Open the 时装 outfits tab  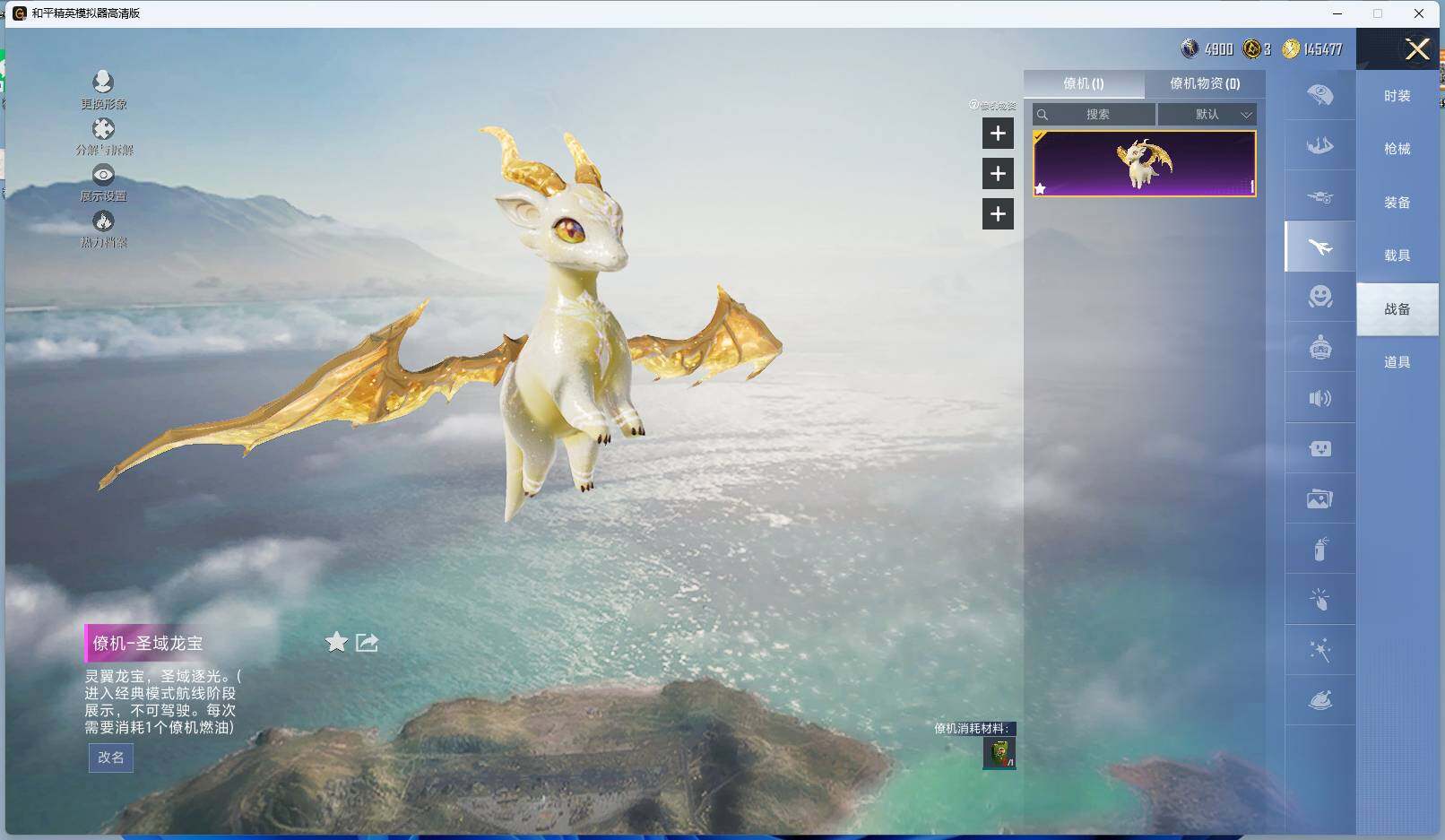pos(1397,96)
